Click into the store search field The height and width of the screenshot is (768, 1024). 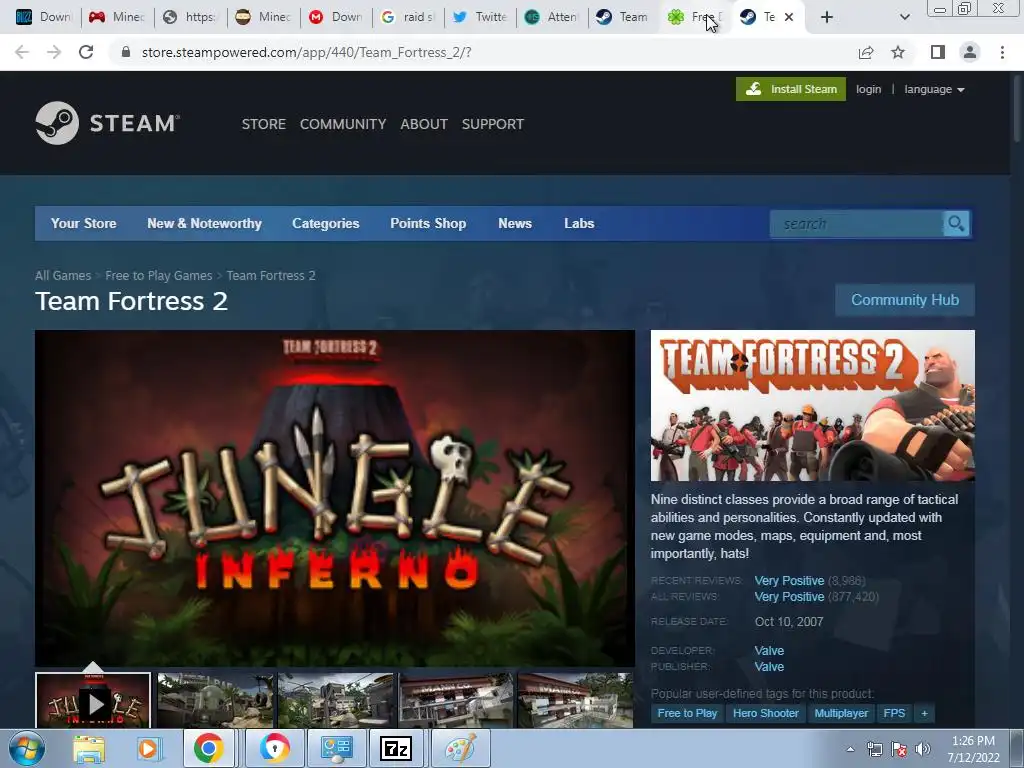pos(856,224)
